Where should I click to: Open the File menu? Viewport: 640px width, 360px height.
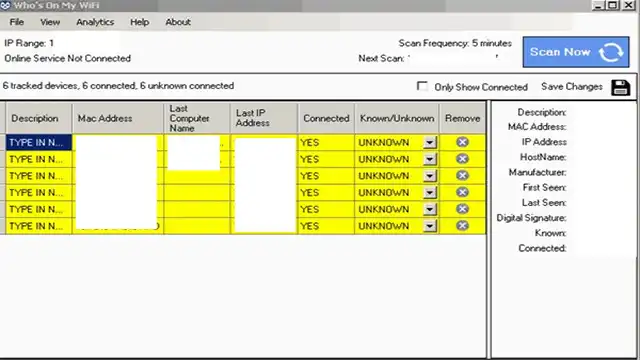[16, 22]
